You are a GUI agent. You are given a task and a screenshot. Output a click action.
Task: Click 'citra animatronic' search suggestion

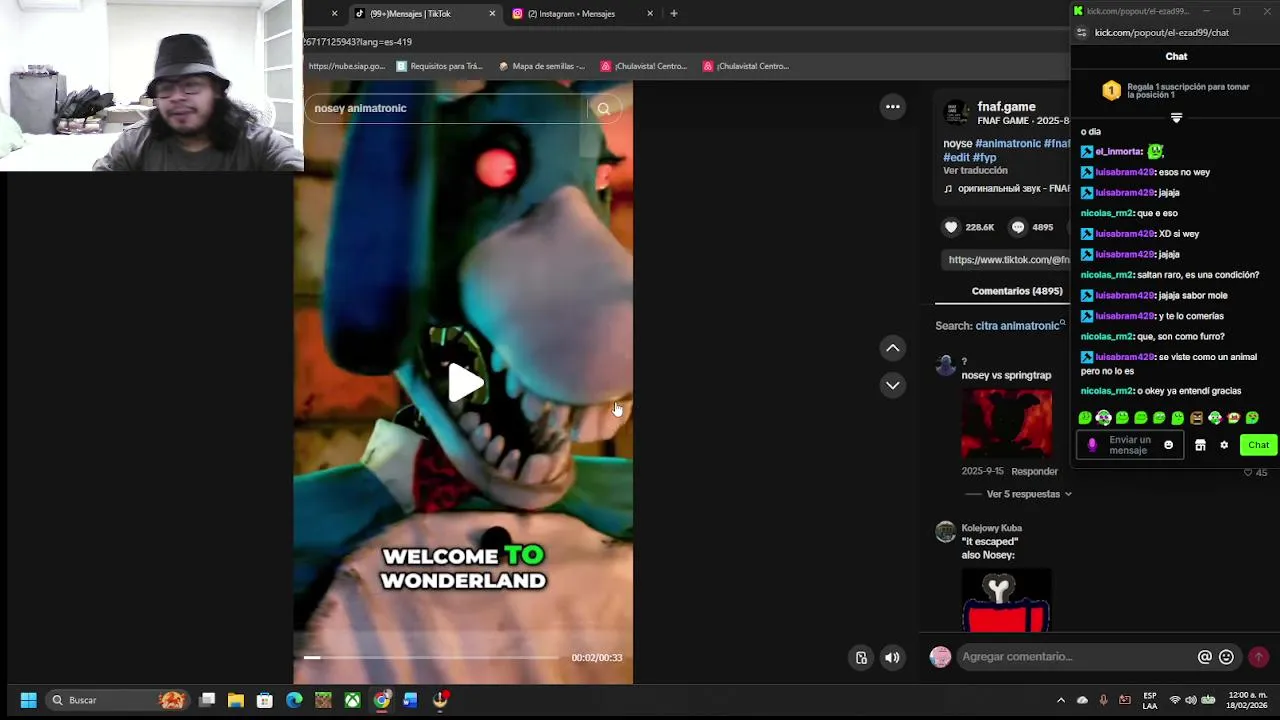tap(1017, 326)
